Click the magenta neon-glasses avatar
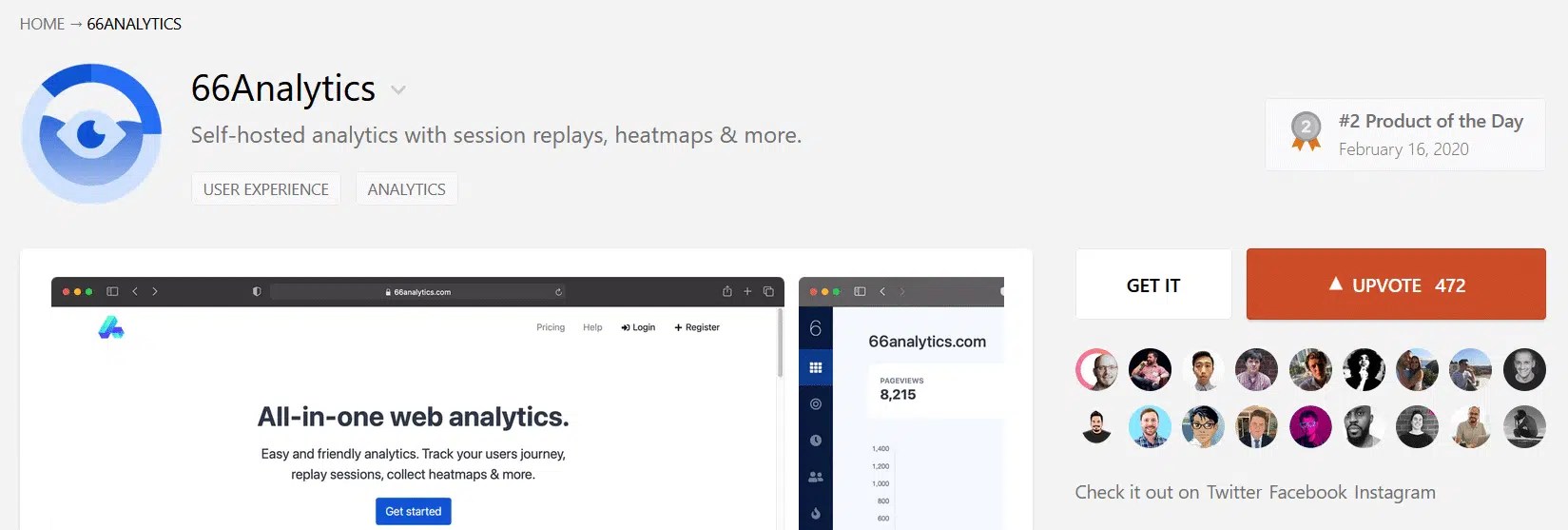 pos(1310,426)
